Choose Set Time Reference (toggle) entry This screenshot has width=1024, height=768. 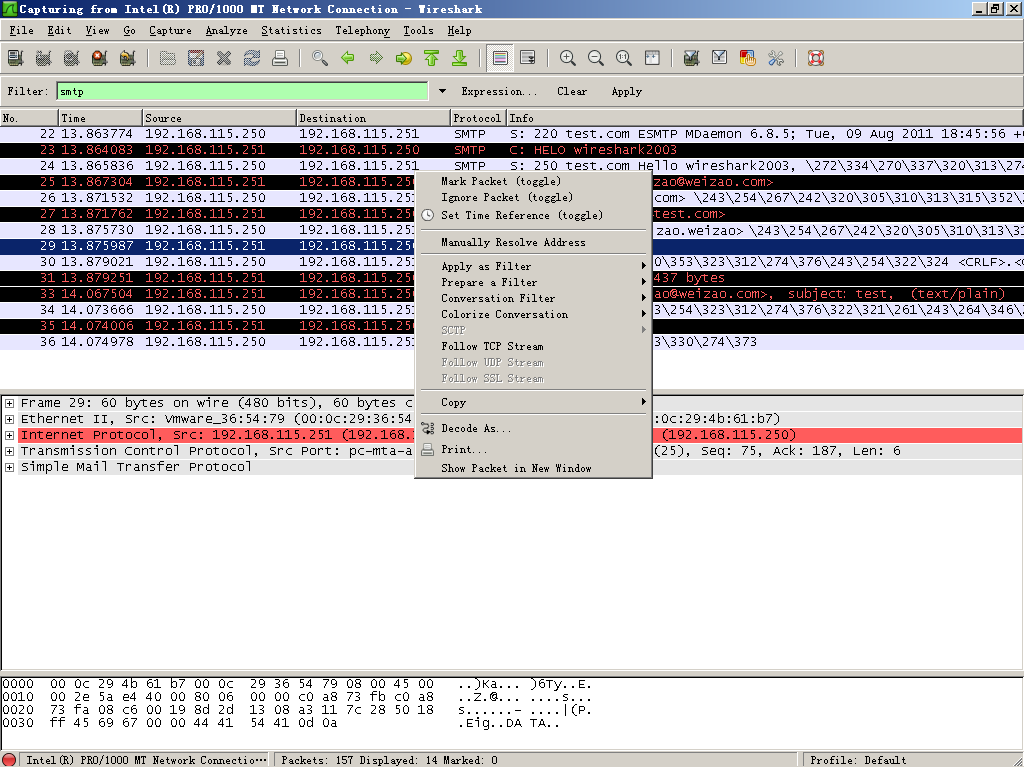(x=522, y=216)
